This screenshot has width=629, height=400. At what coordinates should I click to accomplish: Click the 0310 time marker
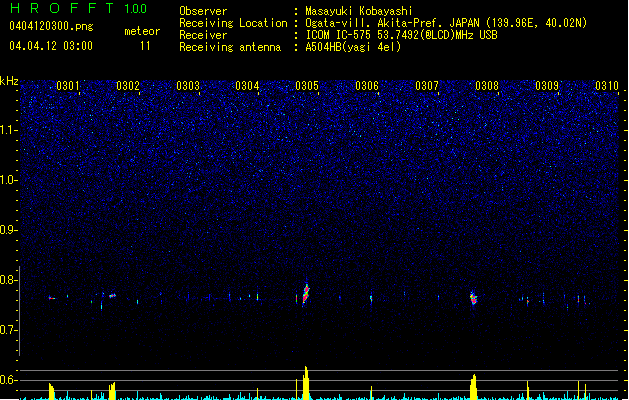tap(607, 86)
